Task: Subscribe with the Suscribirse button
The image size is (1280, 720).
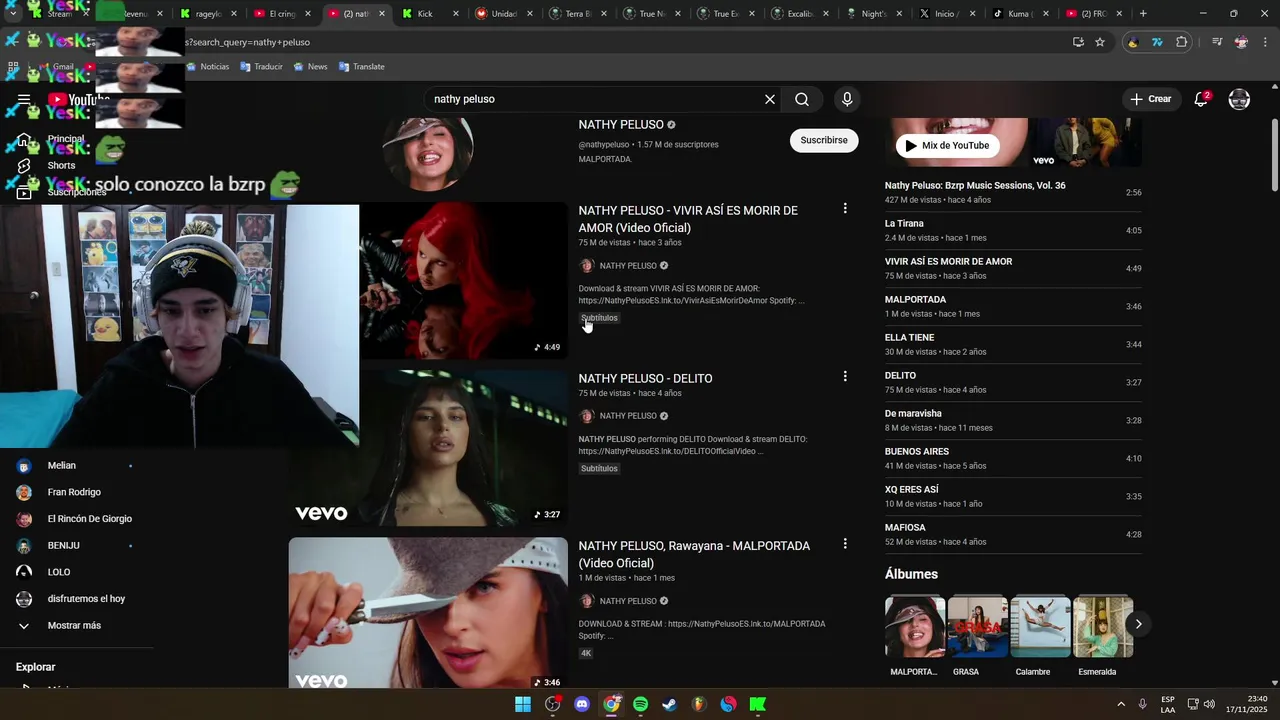Action: point(824,140)
